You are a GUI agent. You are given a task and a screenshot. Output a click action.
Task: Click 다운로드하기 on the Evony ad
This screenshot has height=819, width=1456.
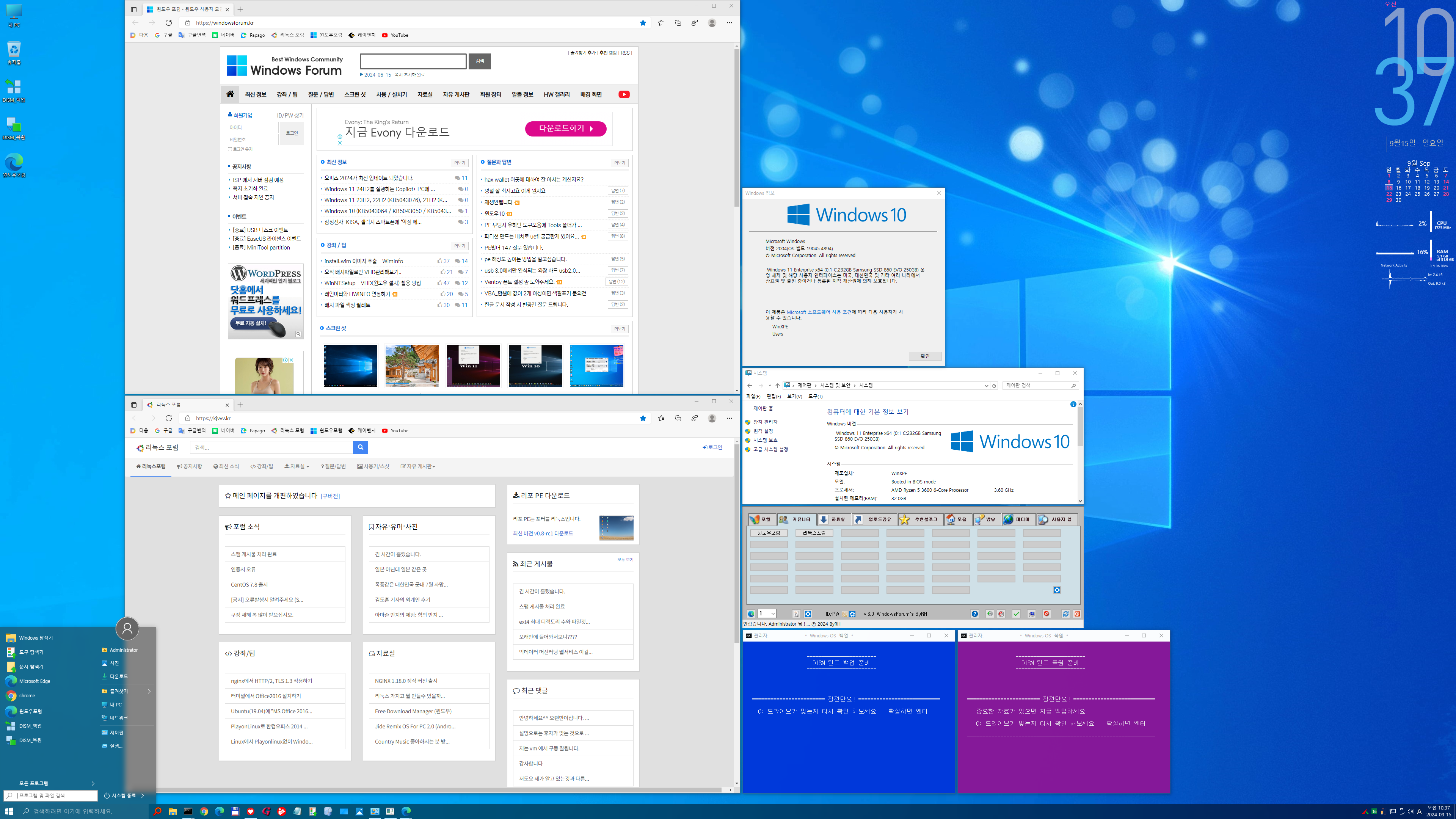(x=565, y=129)
